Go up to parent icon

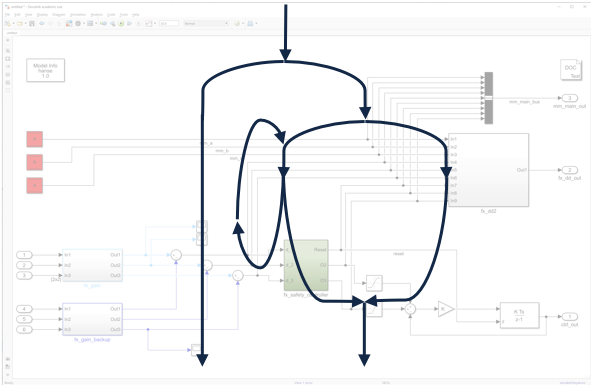click(x=59, y=23)
